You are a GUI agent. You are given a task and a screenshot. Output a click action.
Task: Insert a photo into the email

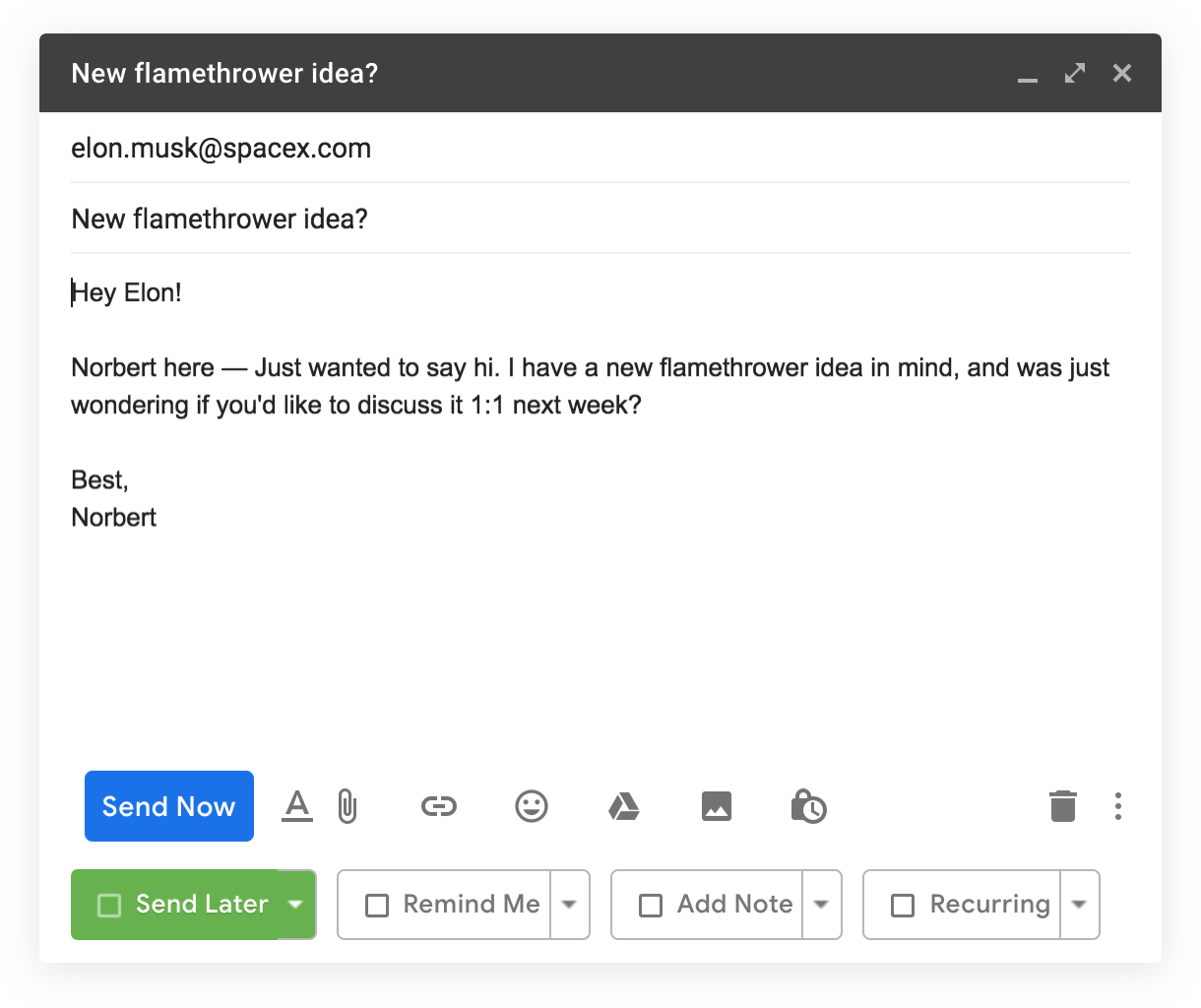pyautogui.click(x=716, y=807)
